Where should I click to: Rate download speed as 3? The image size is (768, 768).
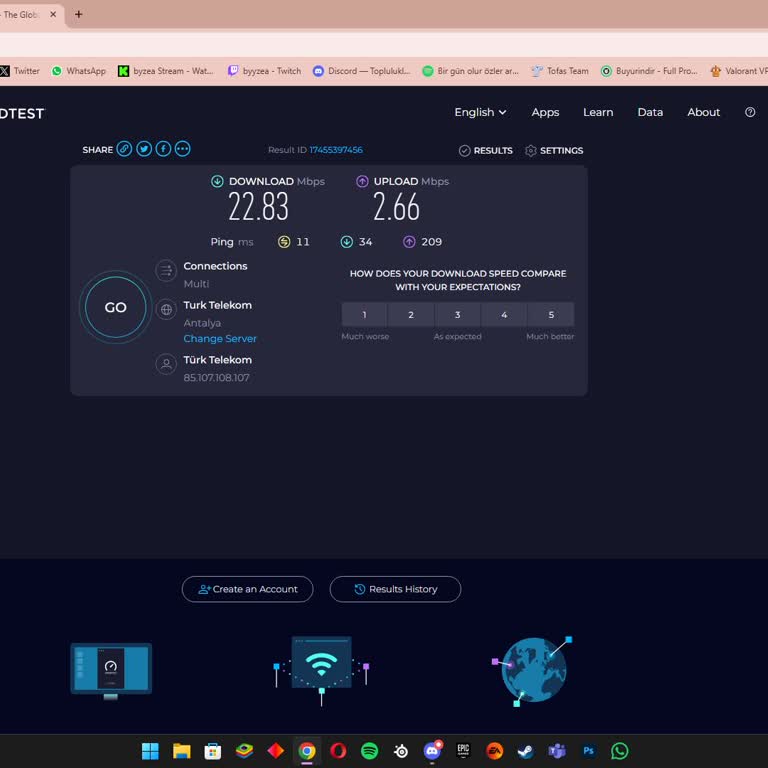457,314
